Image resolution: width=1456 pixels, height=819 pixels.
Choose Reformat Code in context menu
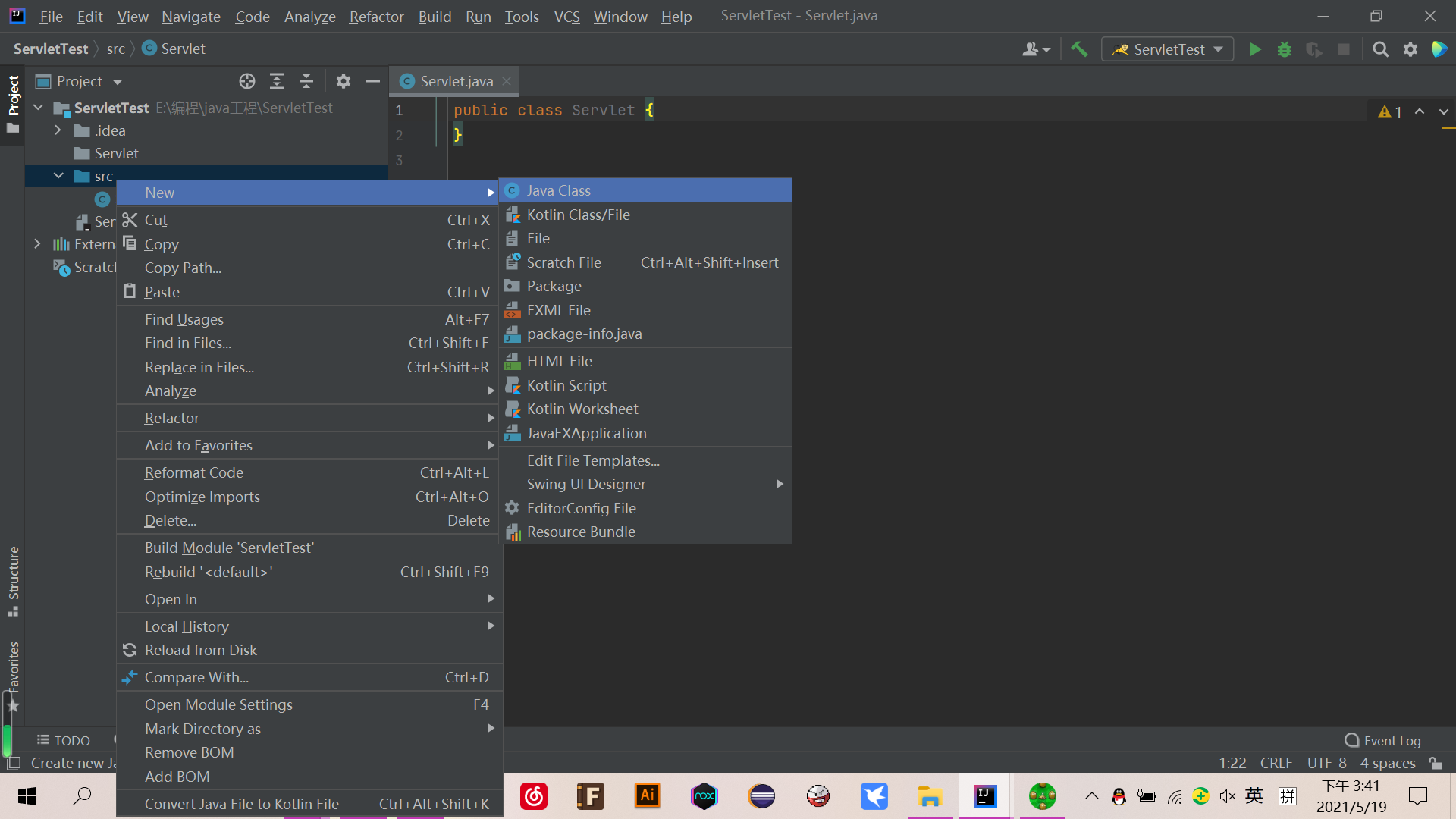(x=194, y=472)
